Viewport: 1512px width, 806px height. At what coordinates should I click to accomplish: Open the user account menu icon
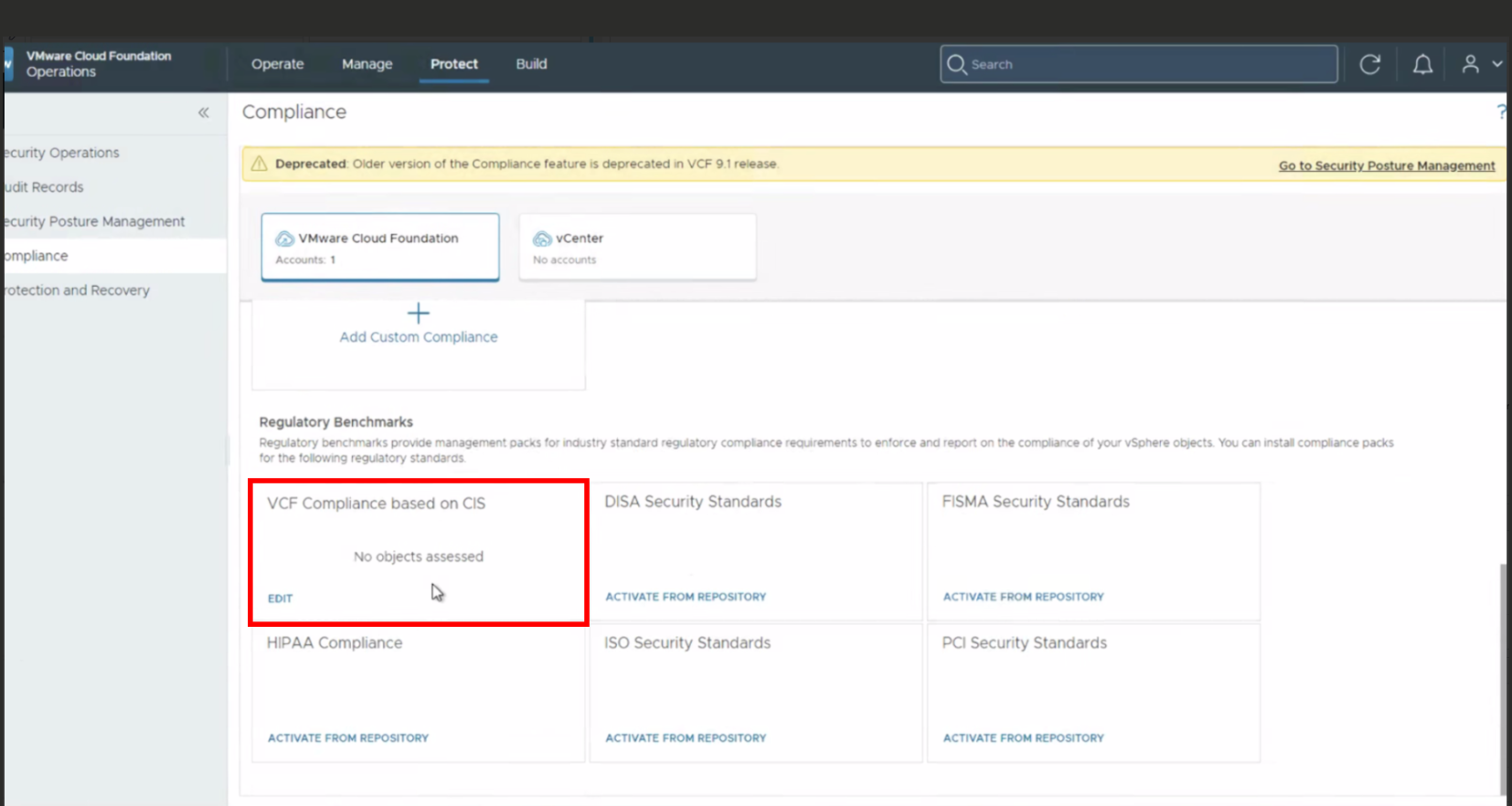point(1470,64)
